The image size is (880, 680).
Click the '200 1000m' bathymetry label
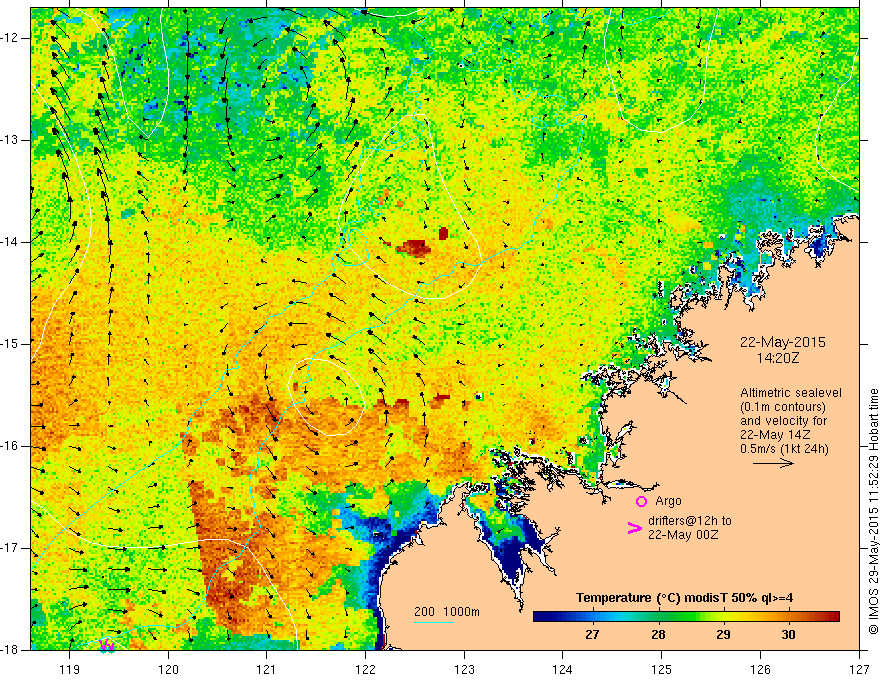(x=447, y=612)
